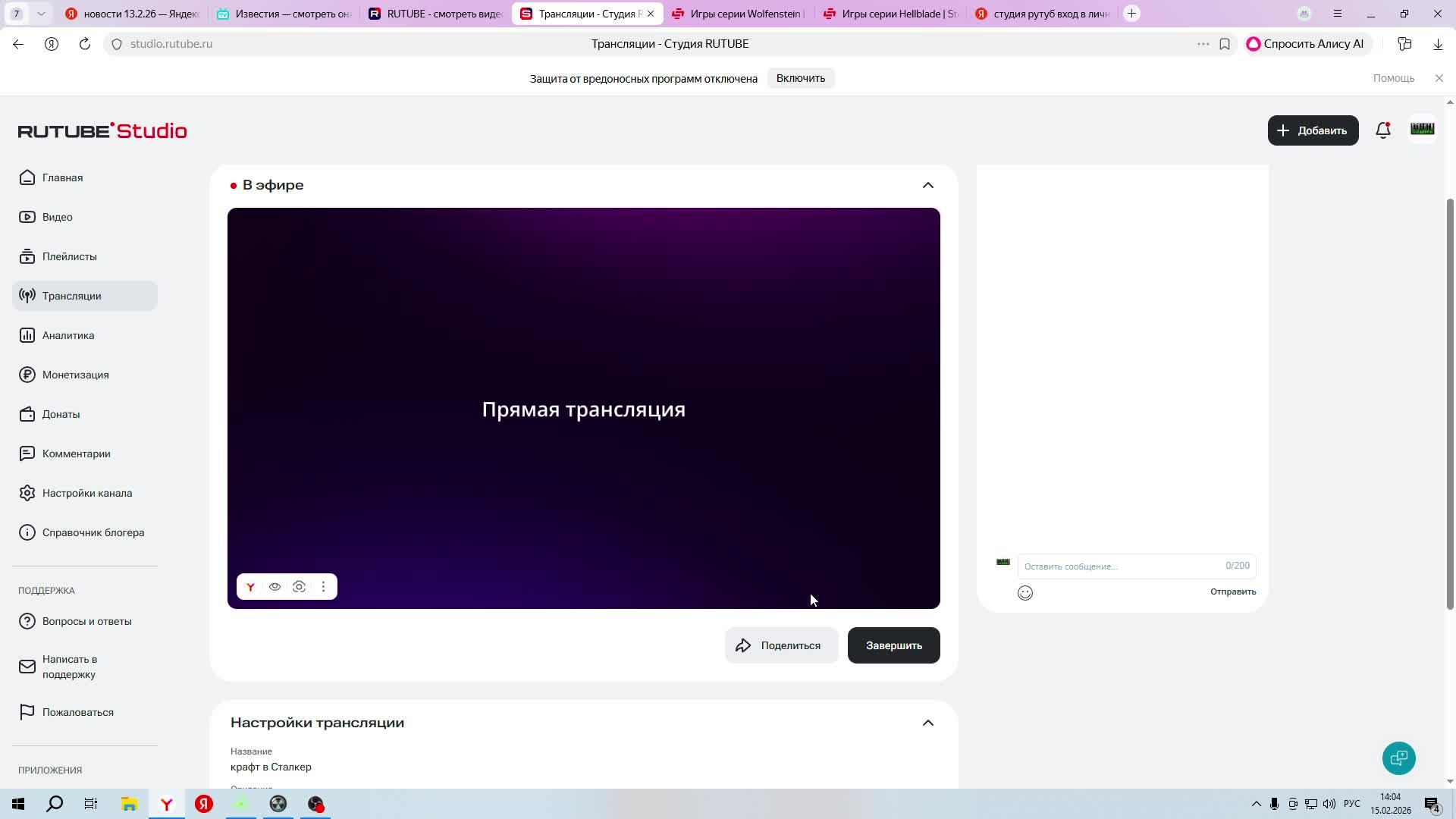Click the Поделиться share button

click(781, 645)
